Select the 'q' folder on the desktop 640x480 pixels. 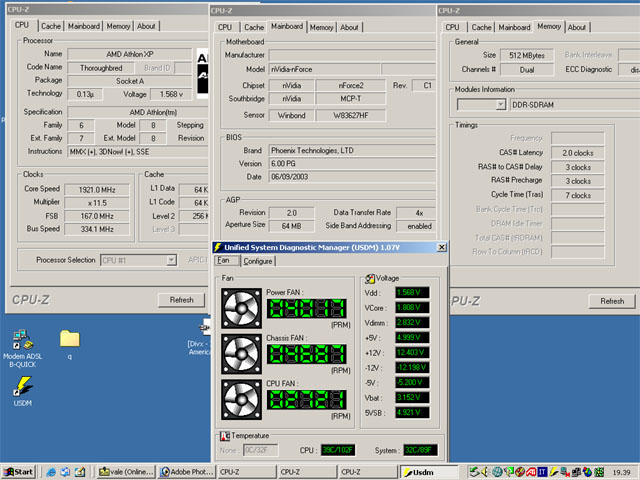point(70,344)
